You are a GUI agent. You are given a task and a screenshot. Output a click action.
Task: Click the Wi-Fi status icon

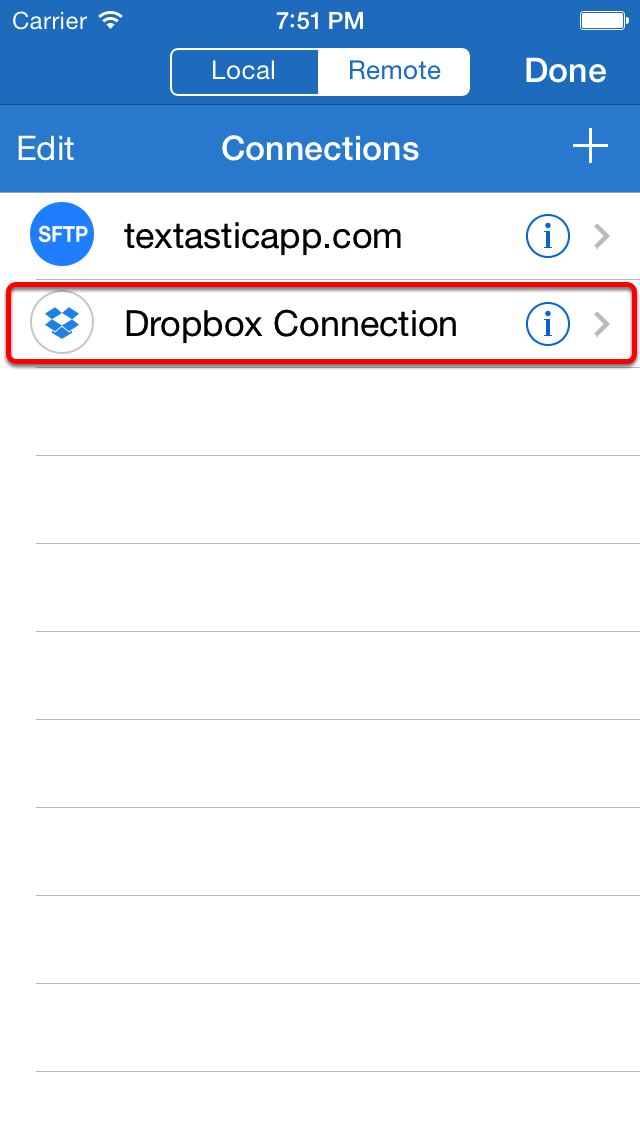tap(110, 20)
